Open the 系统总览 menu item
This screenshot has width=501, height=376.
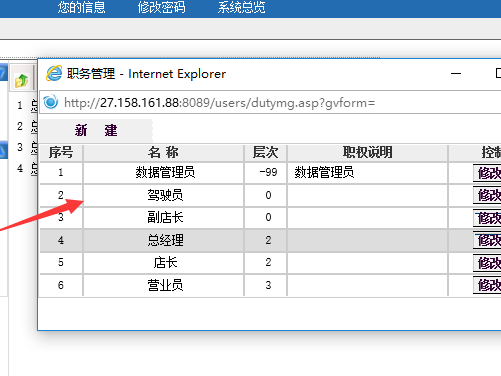[x=242, y=7]
